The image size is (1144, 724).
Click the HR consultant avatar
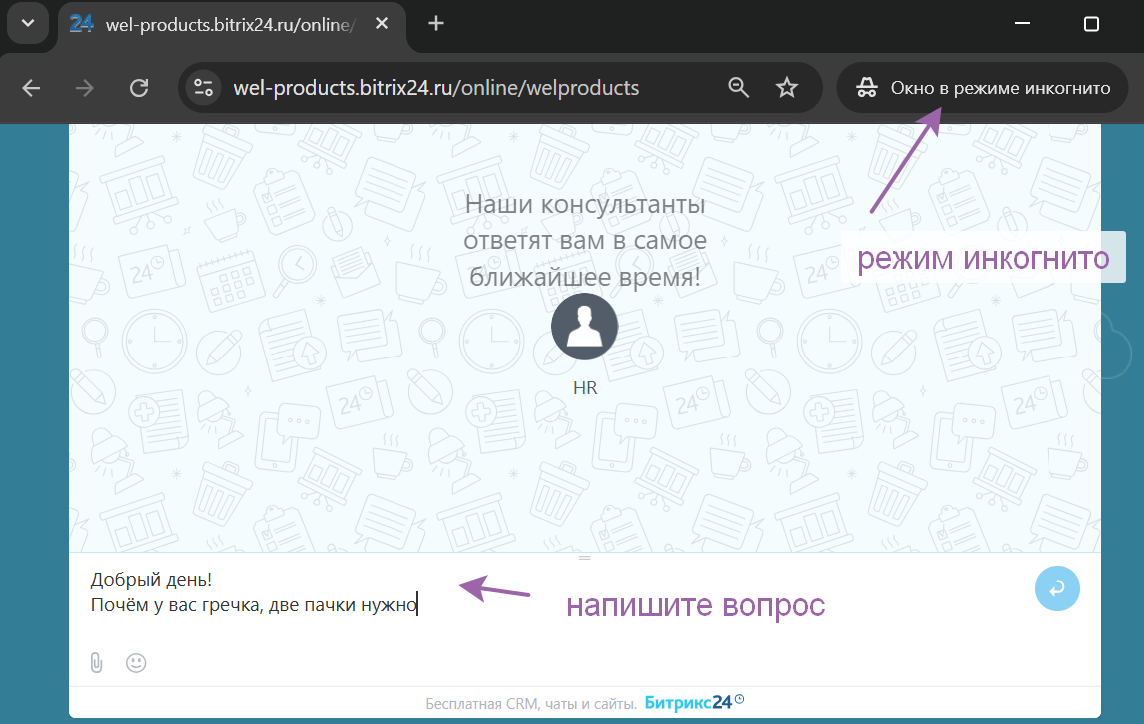point(584,326)
